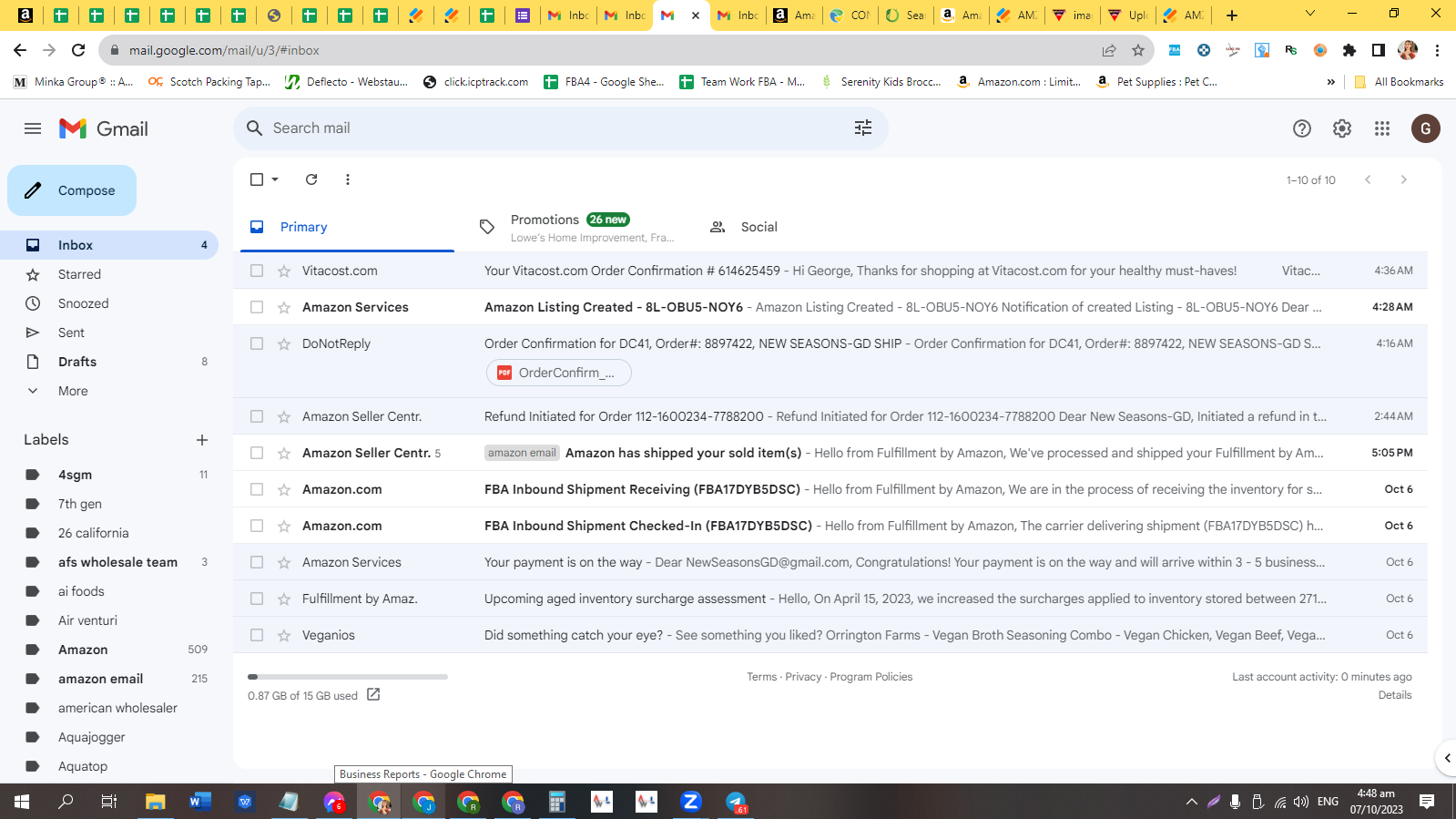Open Chrome tab search dropdown arrow

1310,14
